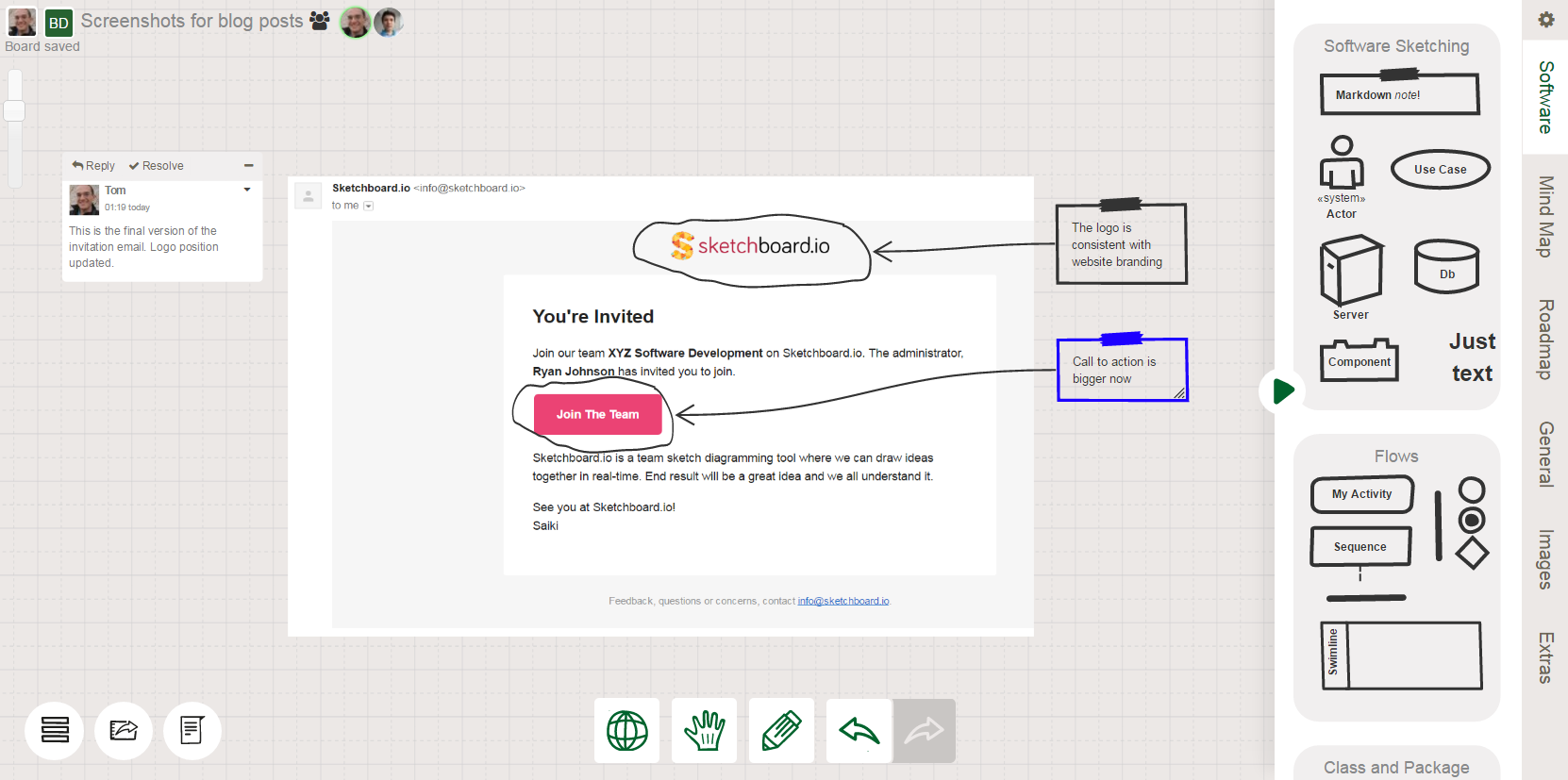
Task: Open the email 'to me' details dropdown
Action: 369,206
